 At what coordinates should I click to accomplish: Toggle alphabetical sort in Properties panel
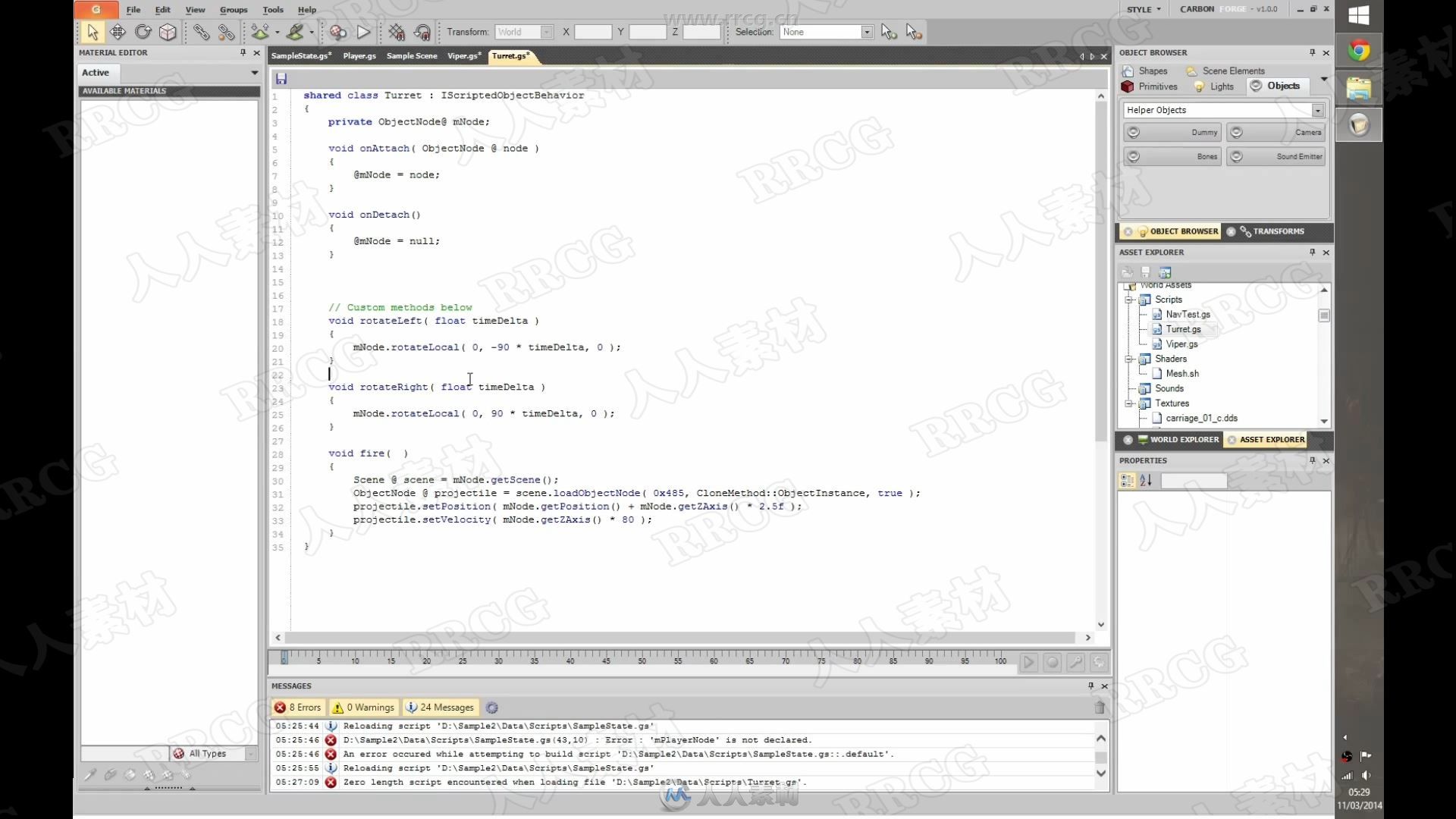pos(1146,481)
